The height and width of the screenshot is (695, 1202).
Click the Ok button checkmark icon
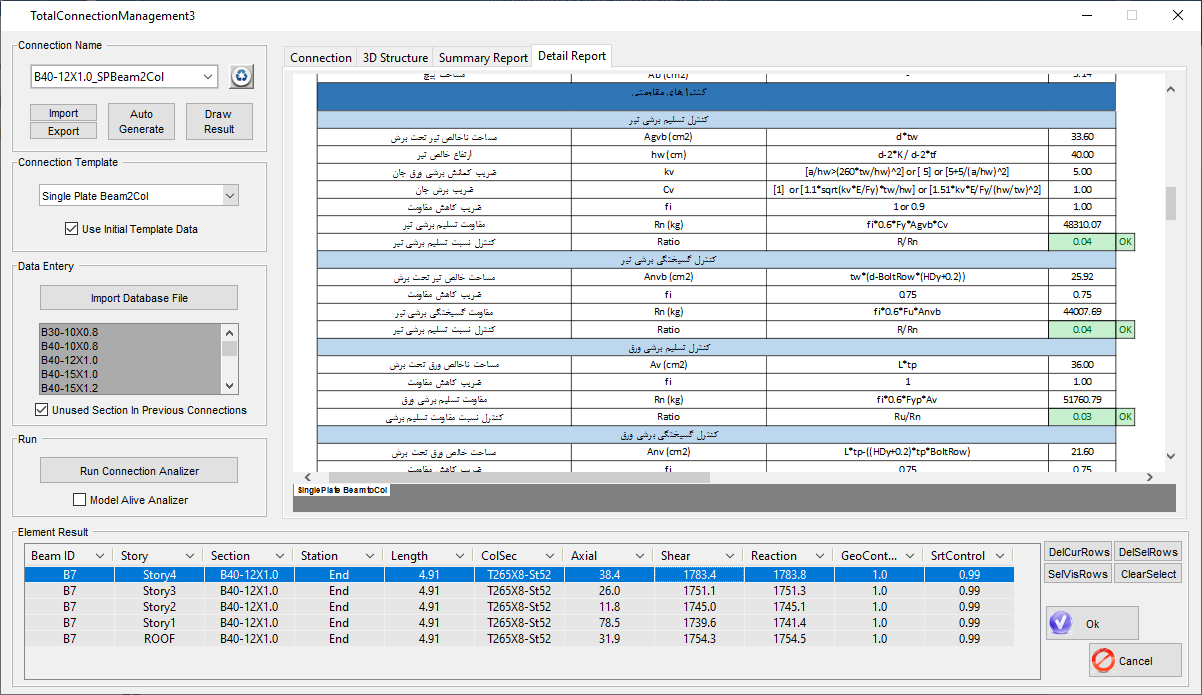pos(1061,623)
